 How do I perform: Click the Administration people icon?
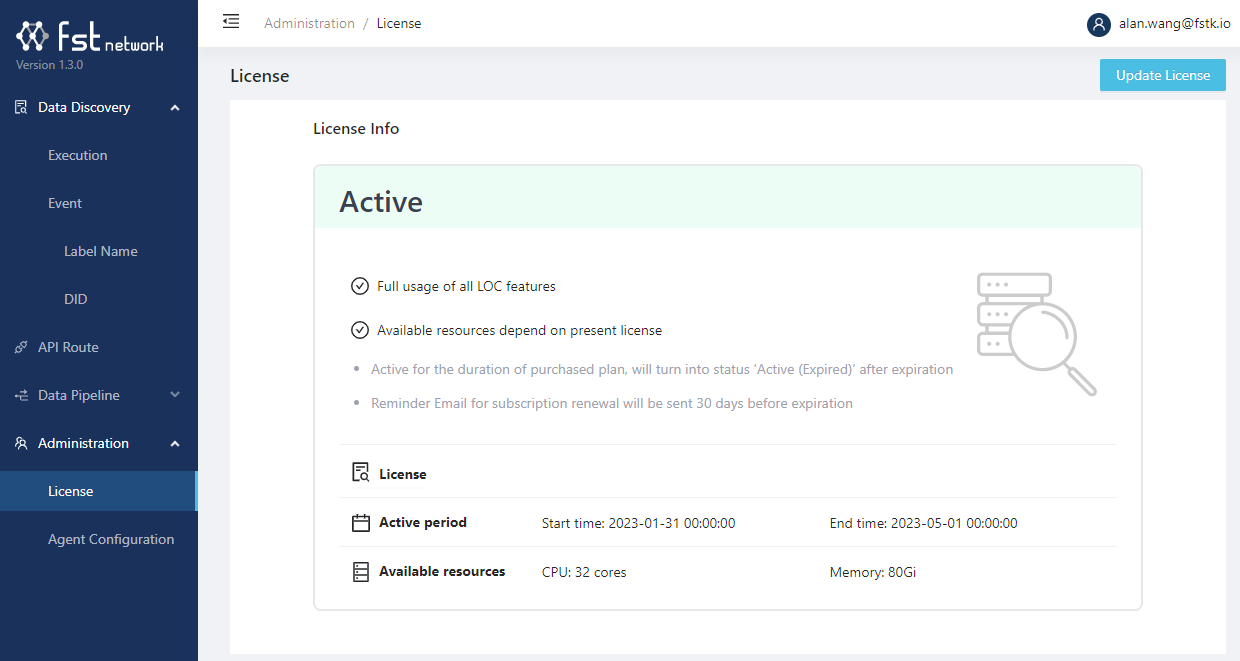click(x=21, y=443)
